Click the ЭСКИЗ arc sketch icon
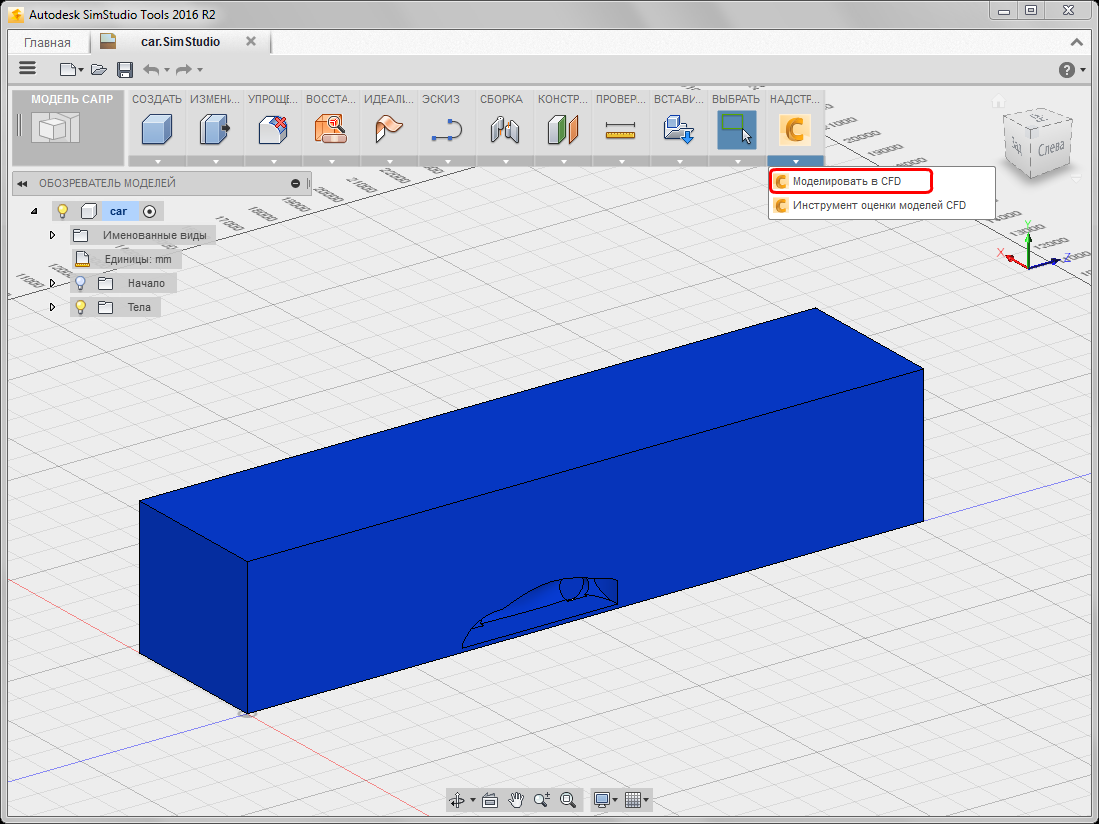1099x824 pixels. 446,130
